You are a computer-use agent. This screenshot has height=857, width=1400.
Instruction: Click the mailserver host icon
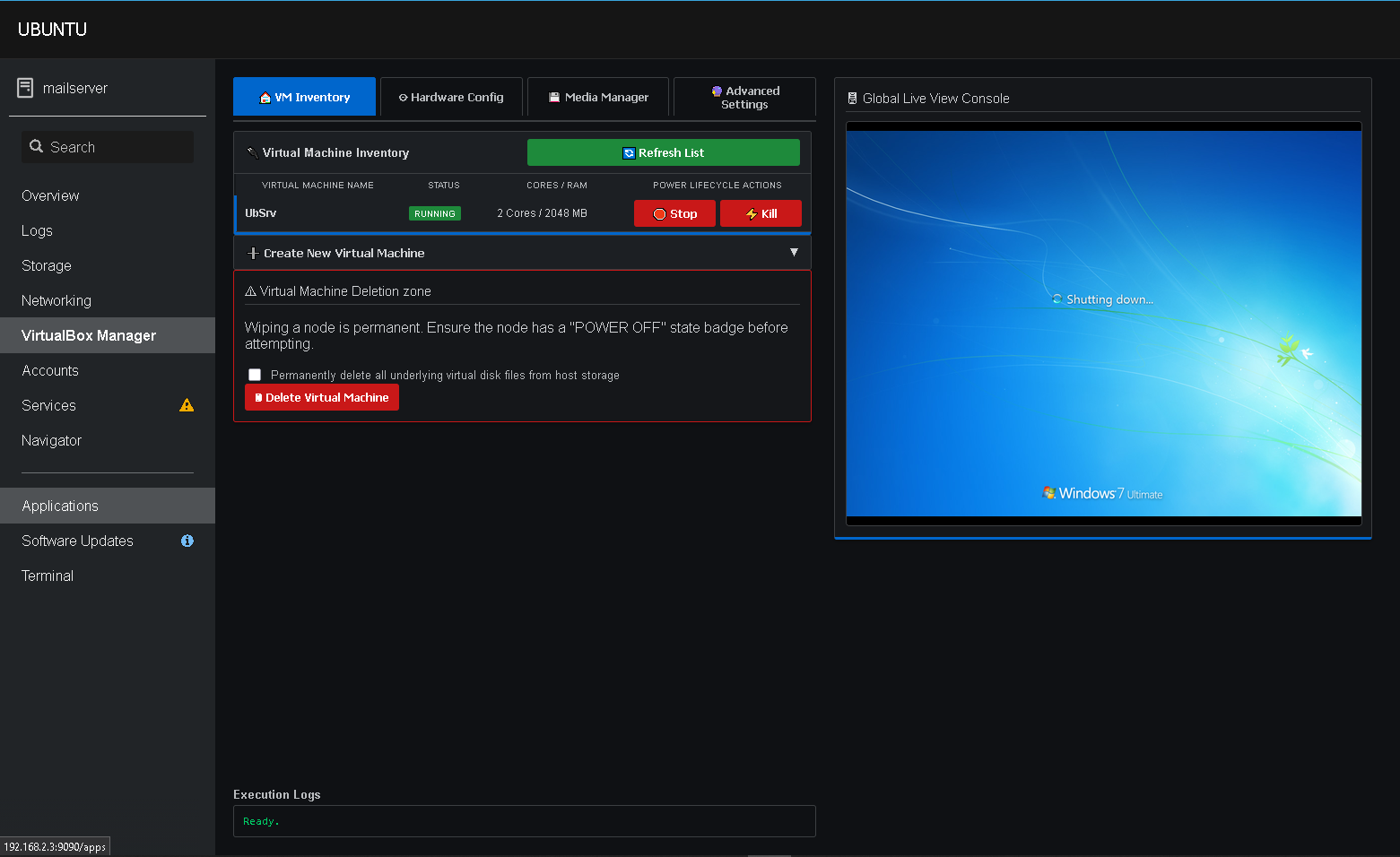point(25,88)
